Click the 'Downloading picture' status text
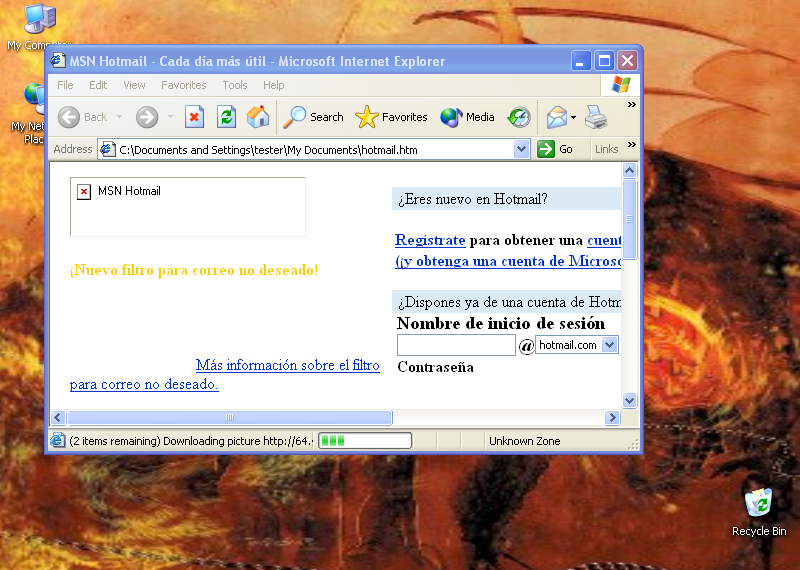Viewport: 800px width, 570px height. point(190,441)
